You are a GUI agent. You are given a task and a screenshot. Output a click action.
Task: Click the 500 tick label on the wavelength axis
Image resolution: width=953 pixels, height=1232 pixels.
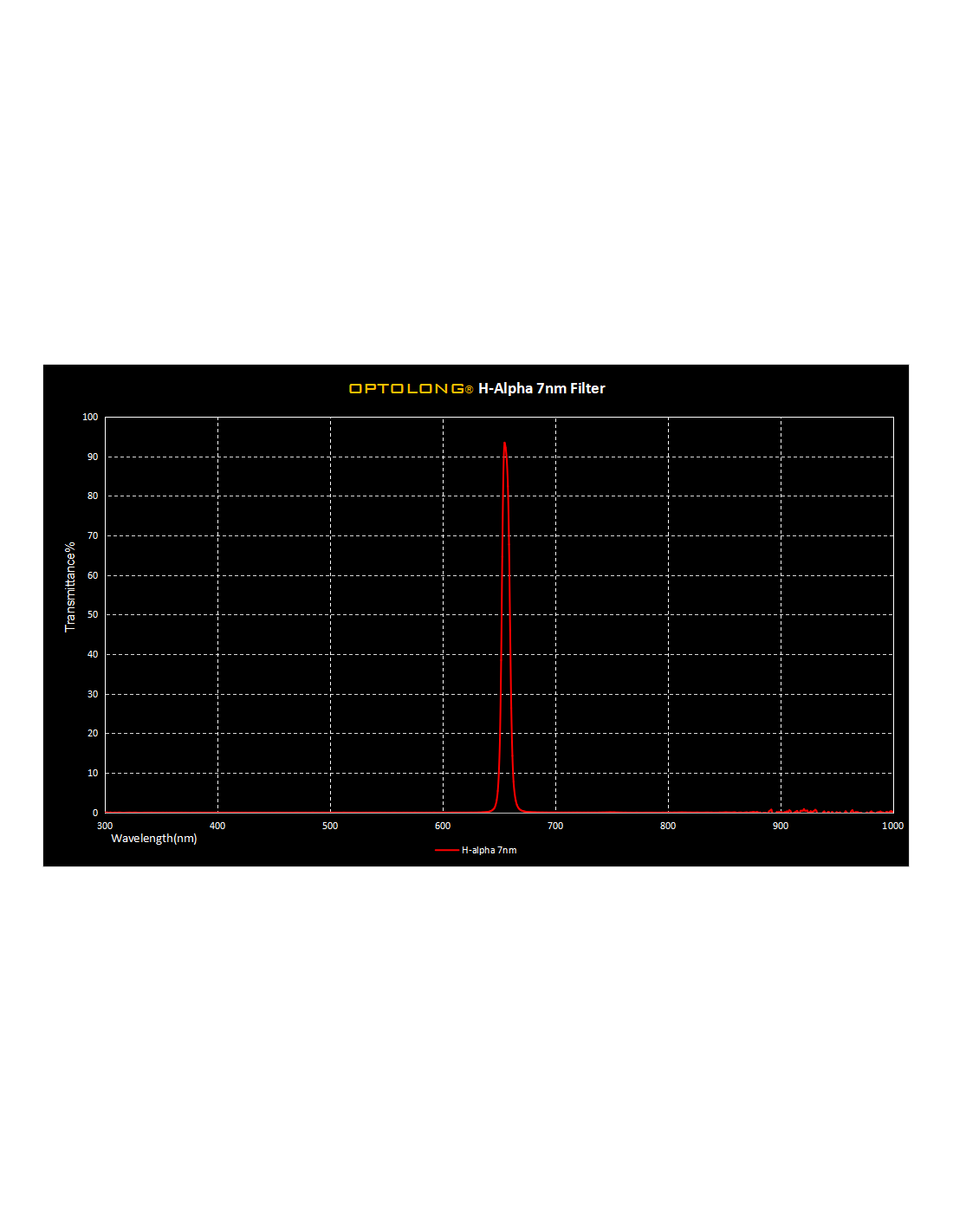[x=330, y=827]
